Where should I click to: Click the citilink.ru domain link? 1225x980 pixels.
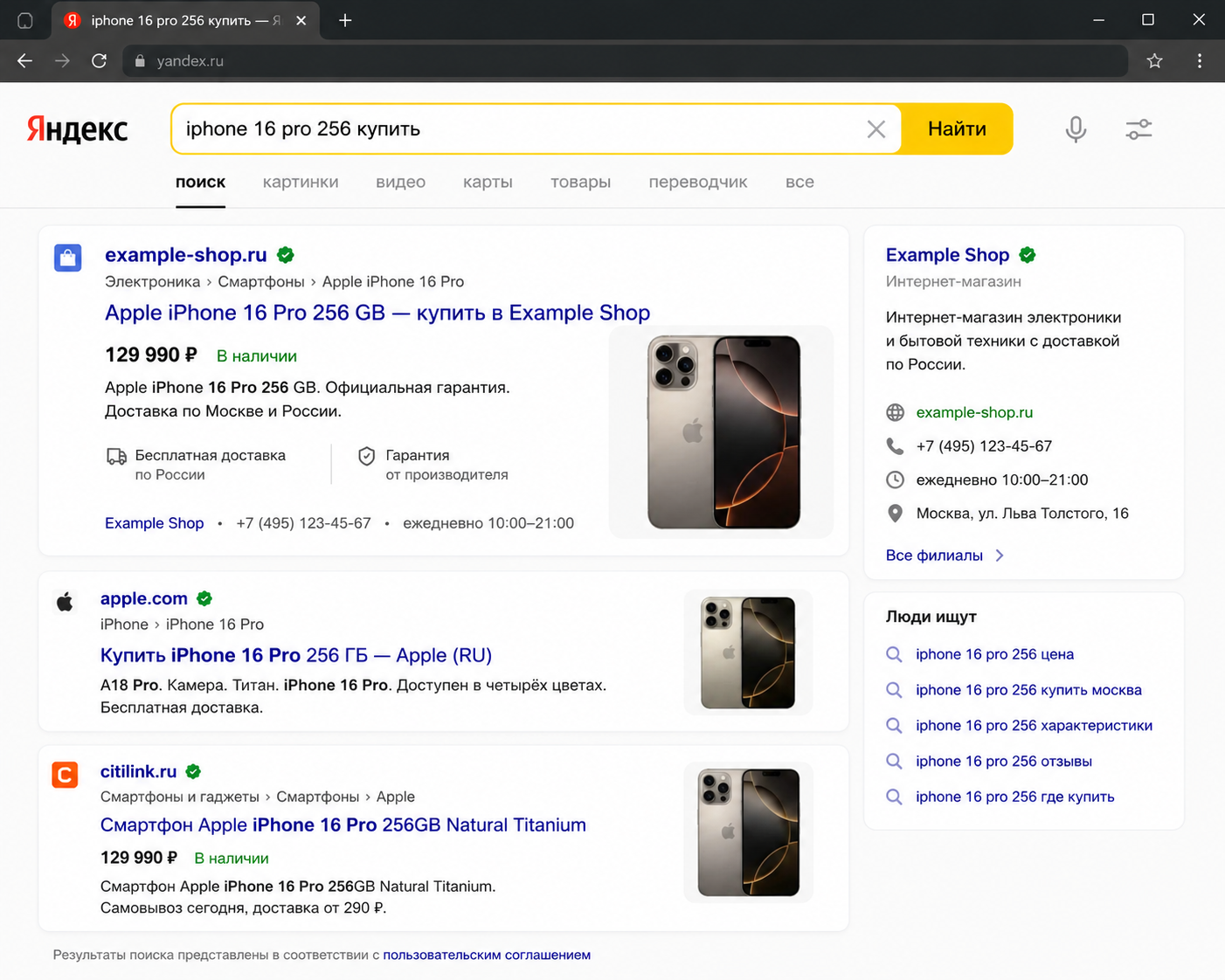[x=139, y=771]
